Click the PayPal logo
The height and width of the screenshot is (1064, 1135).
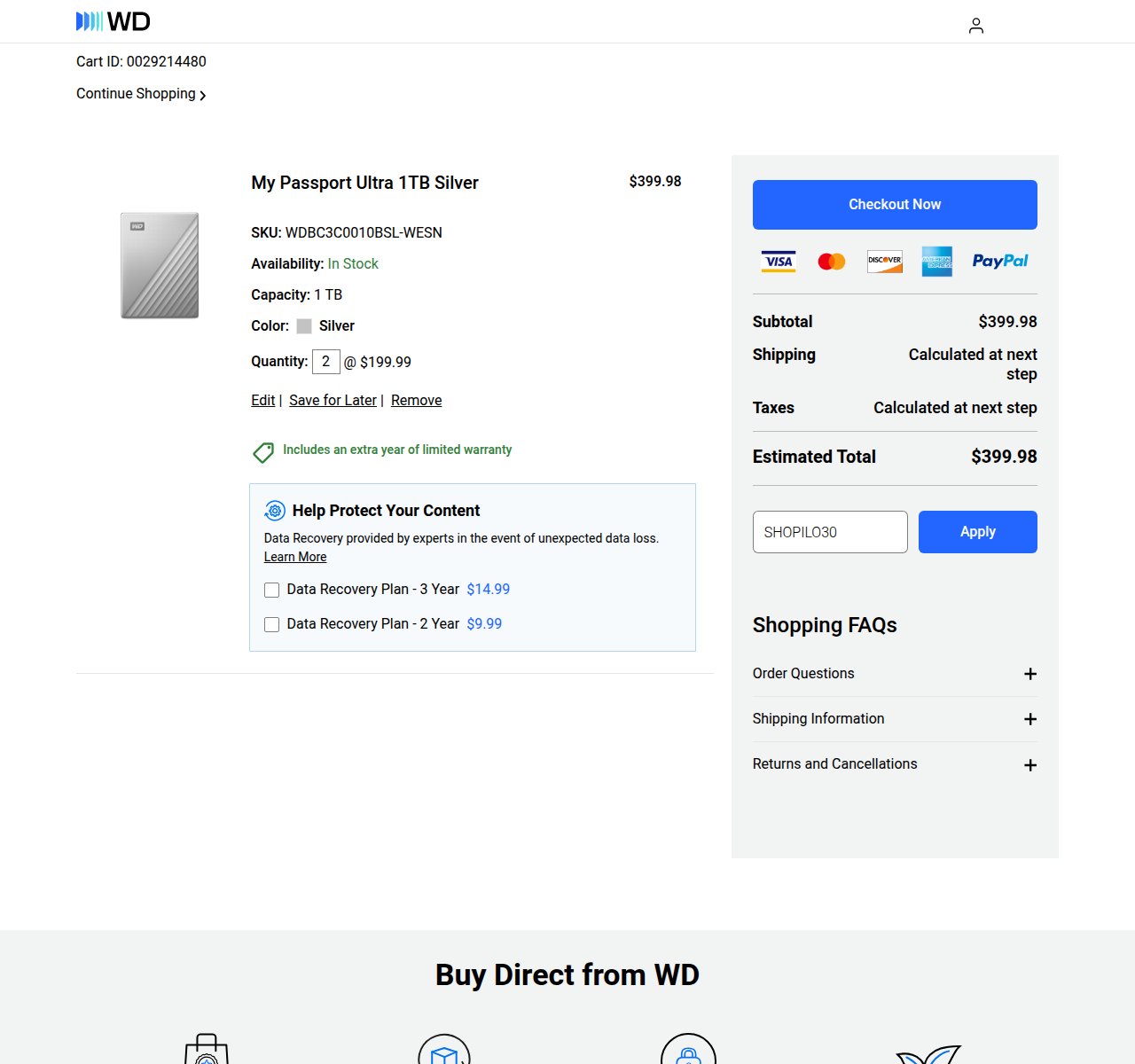pos(1000,261)
